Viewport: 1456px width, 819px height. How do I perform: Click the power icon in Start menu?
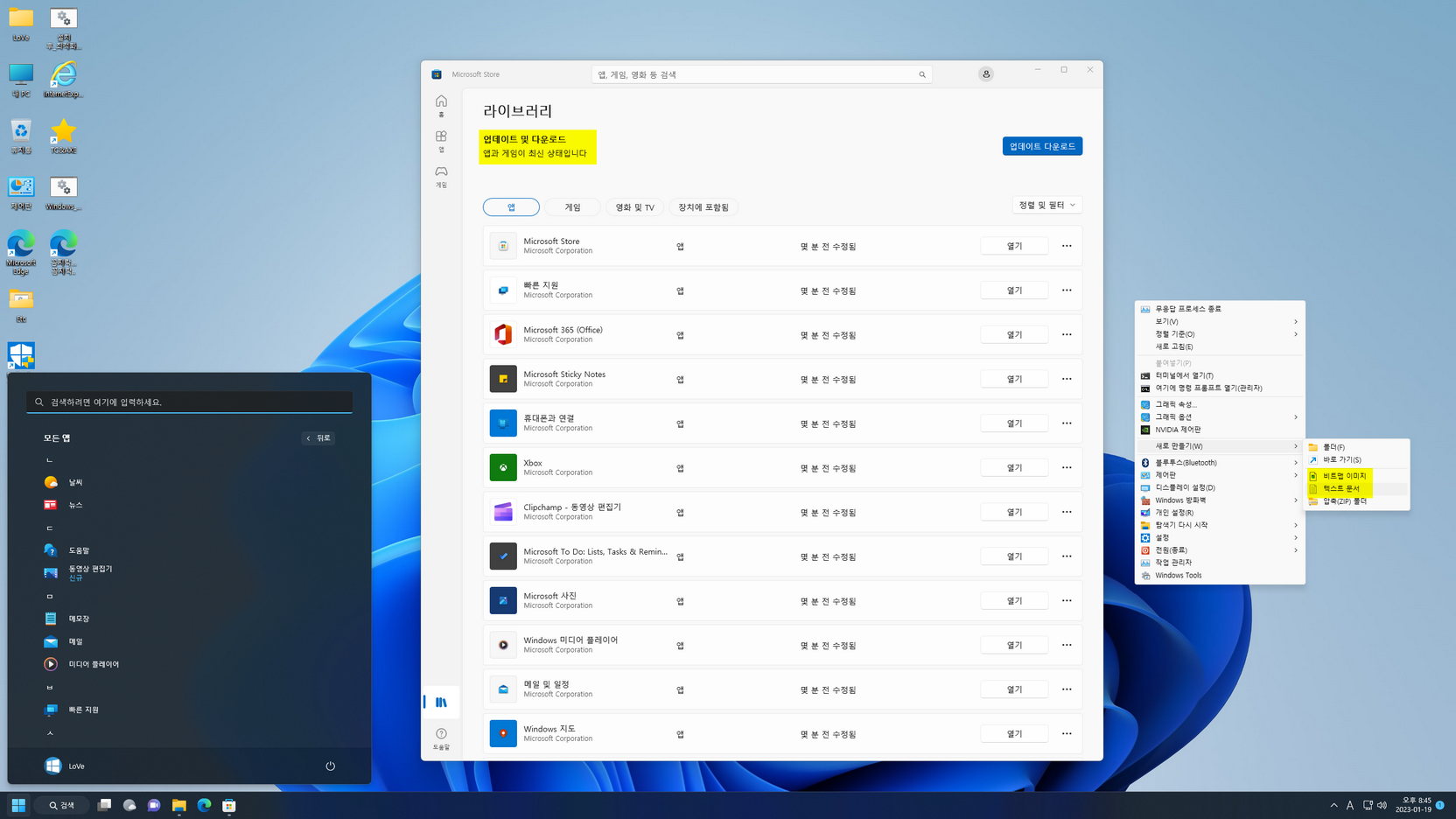tap(330, 766)
